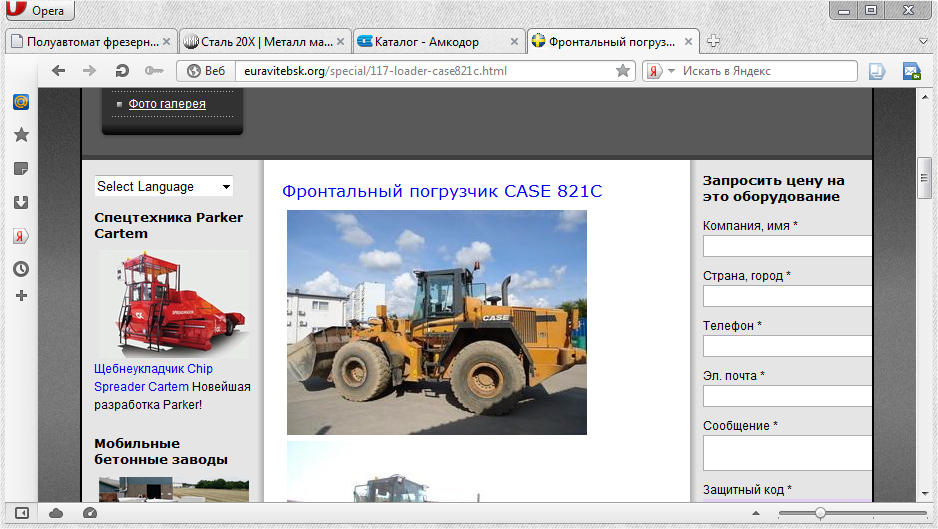This screenshot has width=938, height=529.
Task: Open the Bookmarks sidebar panel star
Action: 21,135
